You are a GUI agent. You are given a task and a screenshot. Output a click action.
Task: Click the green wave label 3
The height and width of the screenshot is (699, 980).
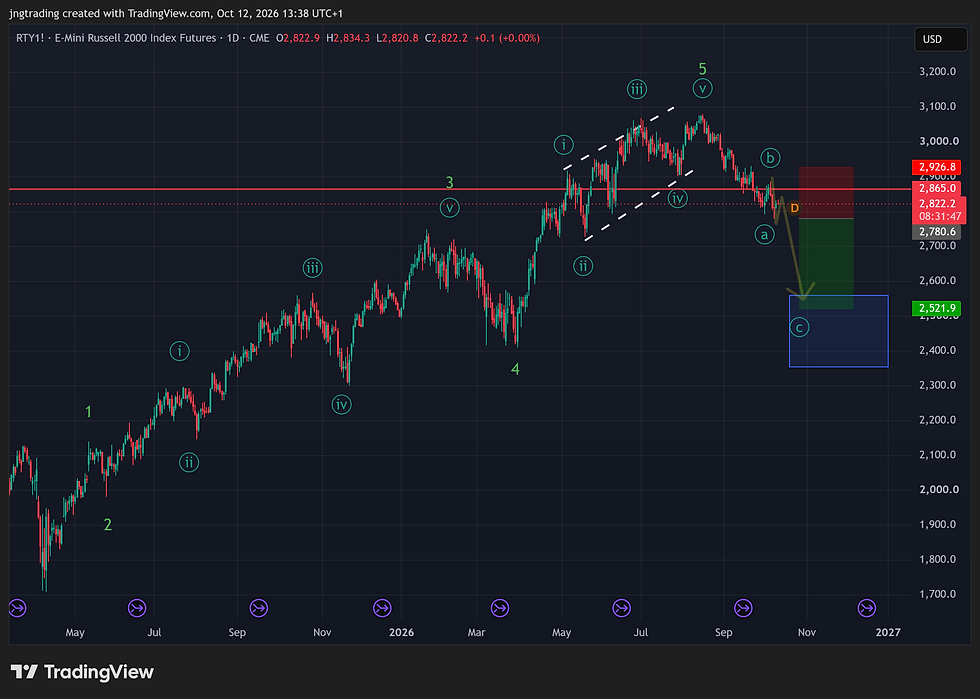449,182
